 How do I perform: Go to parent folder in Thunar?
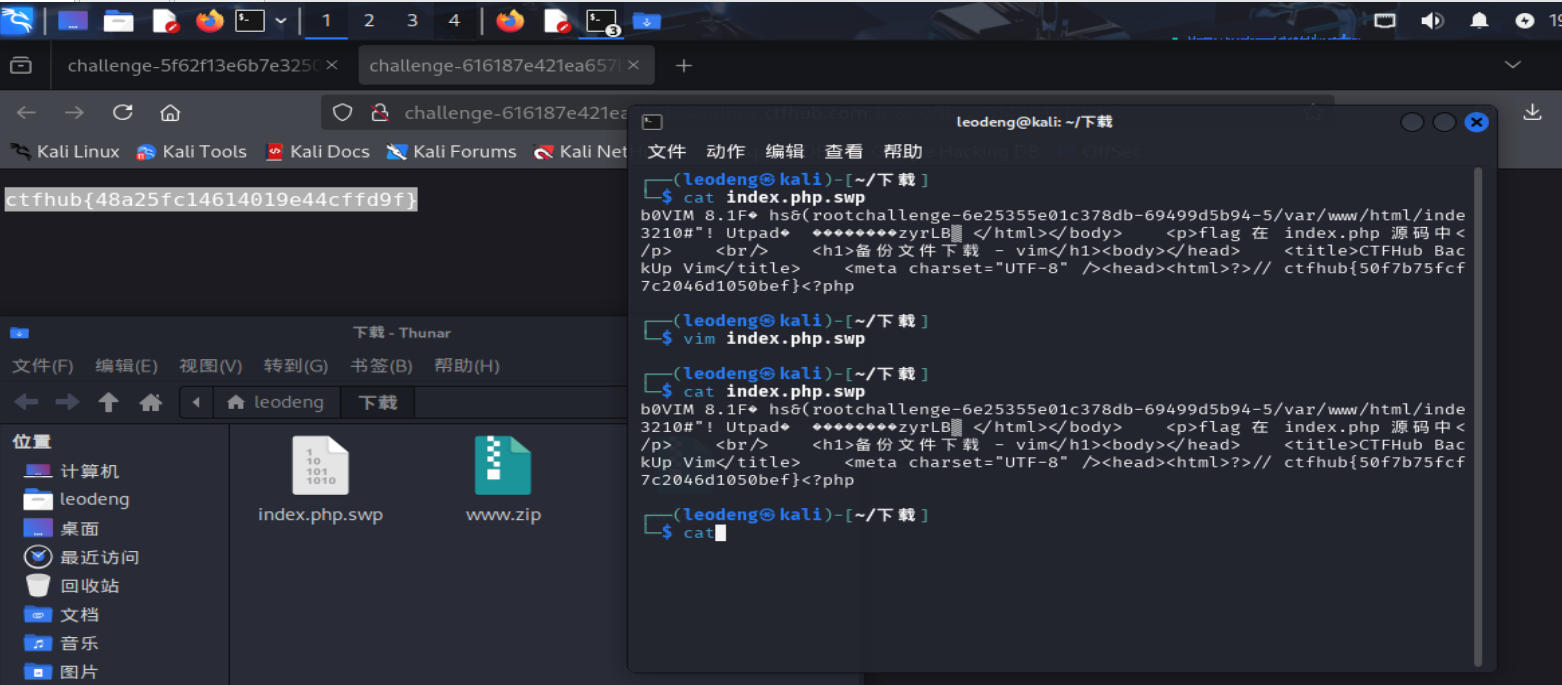108,402
